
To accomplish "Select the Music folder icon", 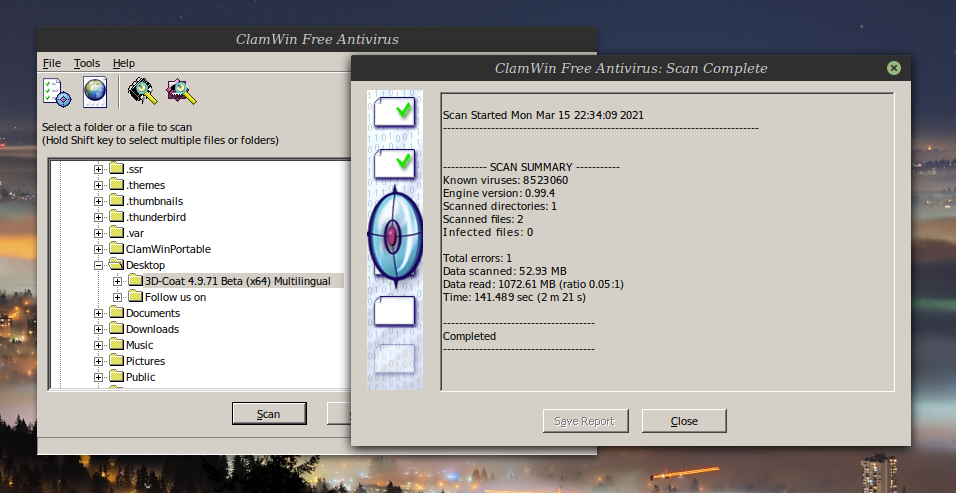I will tap(116, 344).
